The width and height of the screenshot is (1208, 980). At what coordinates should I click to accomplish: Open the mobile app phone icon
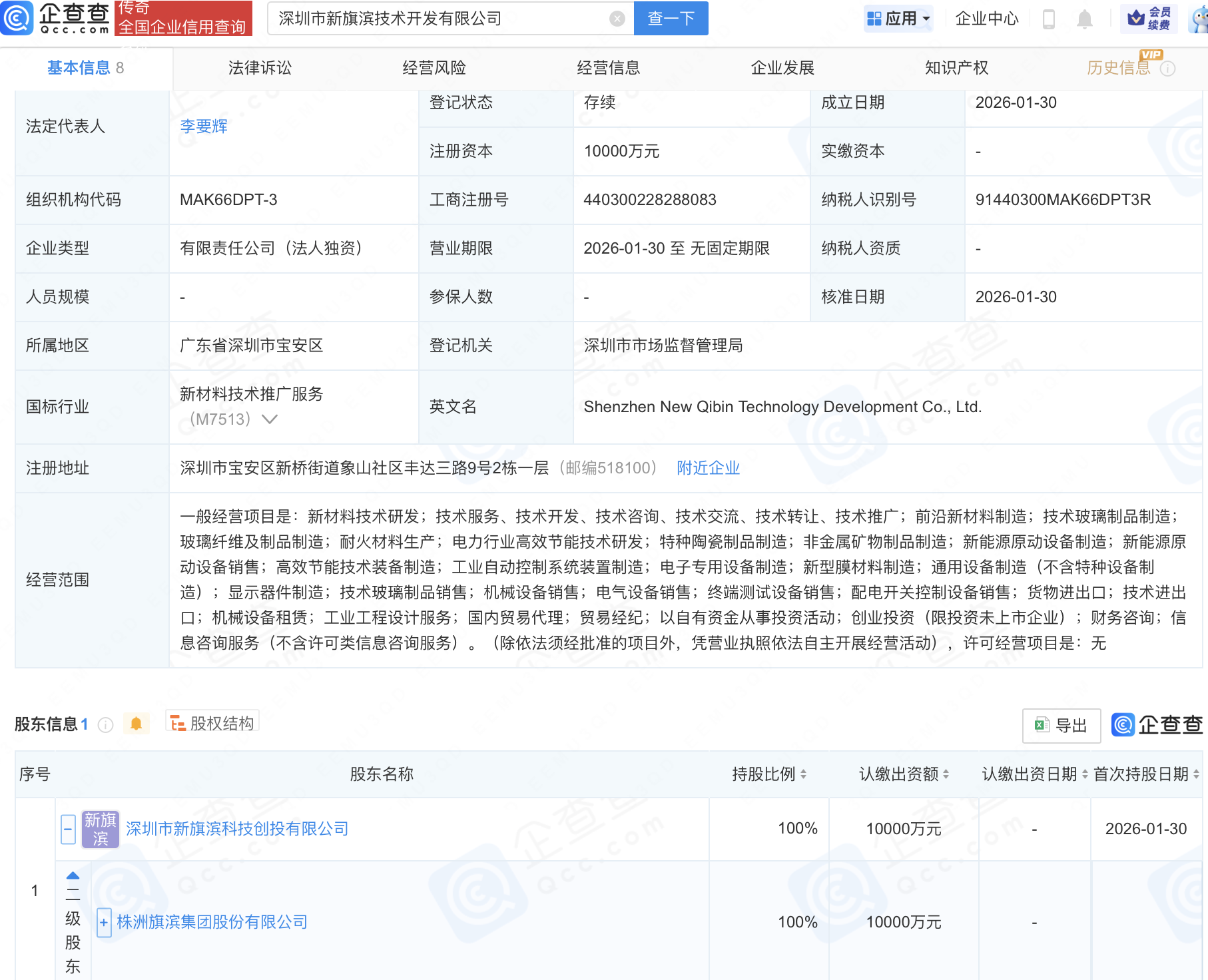click(1048, 19)
